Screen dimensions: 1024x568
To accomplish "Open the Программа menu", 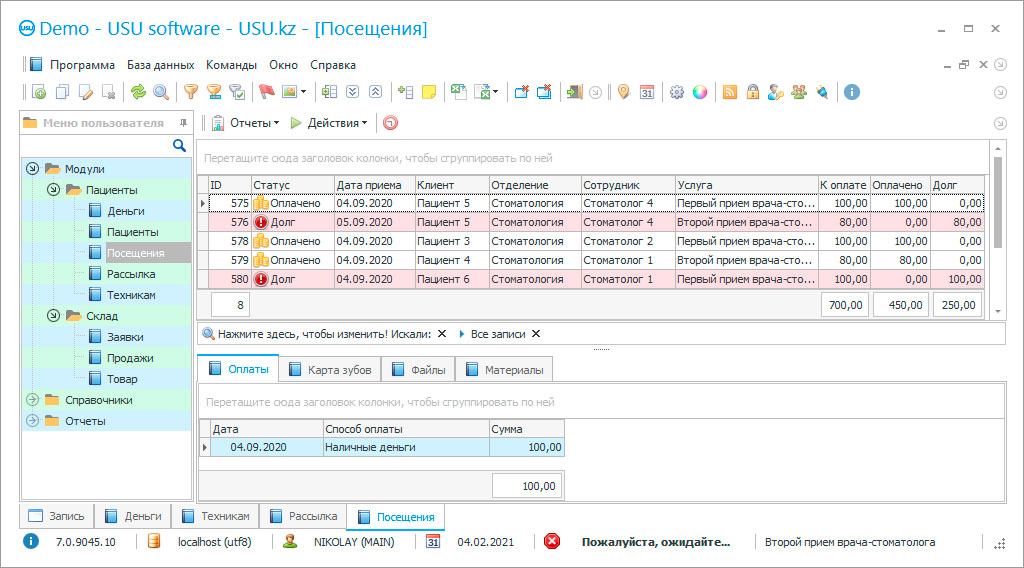I will point(82,65).
